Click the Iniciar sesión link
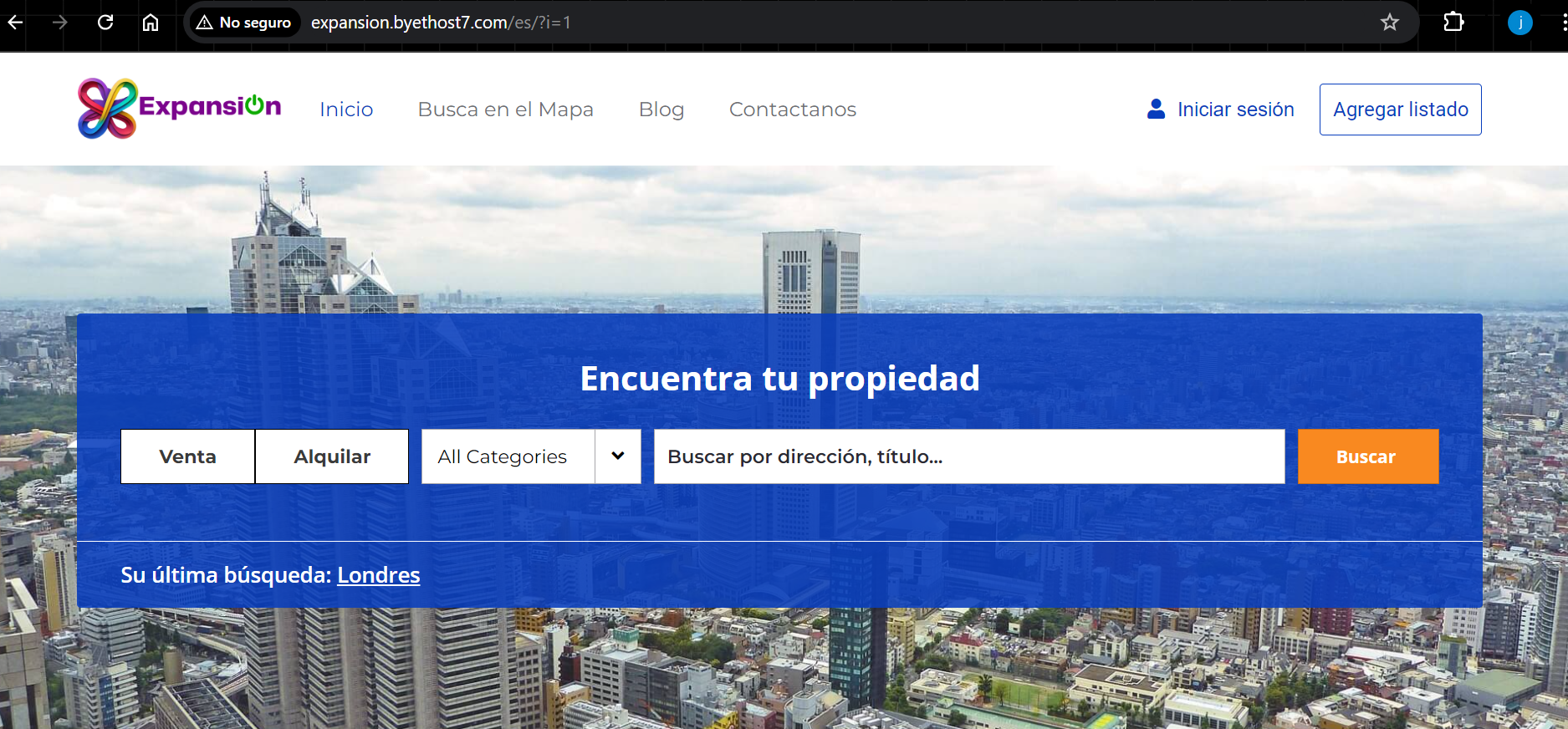Image resolution: width=1568 pixels, height=729 pixels. tap(1235, 110)
